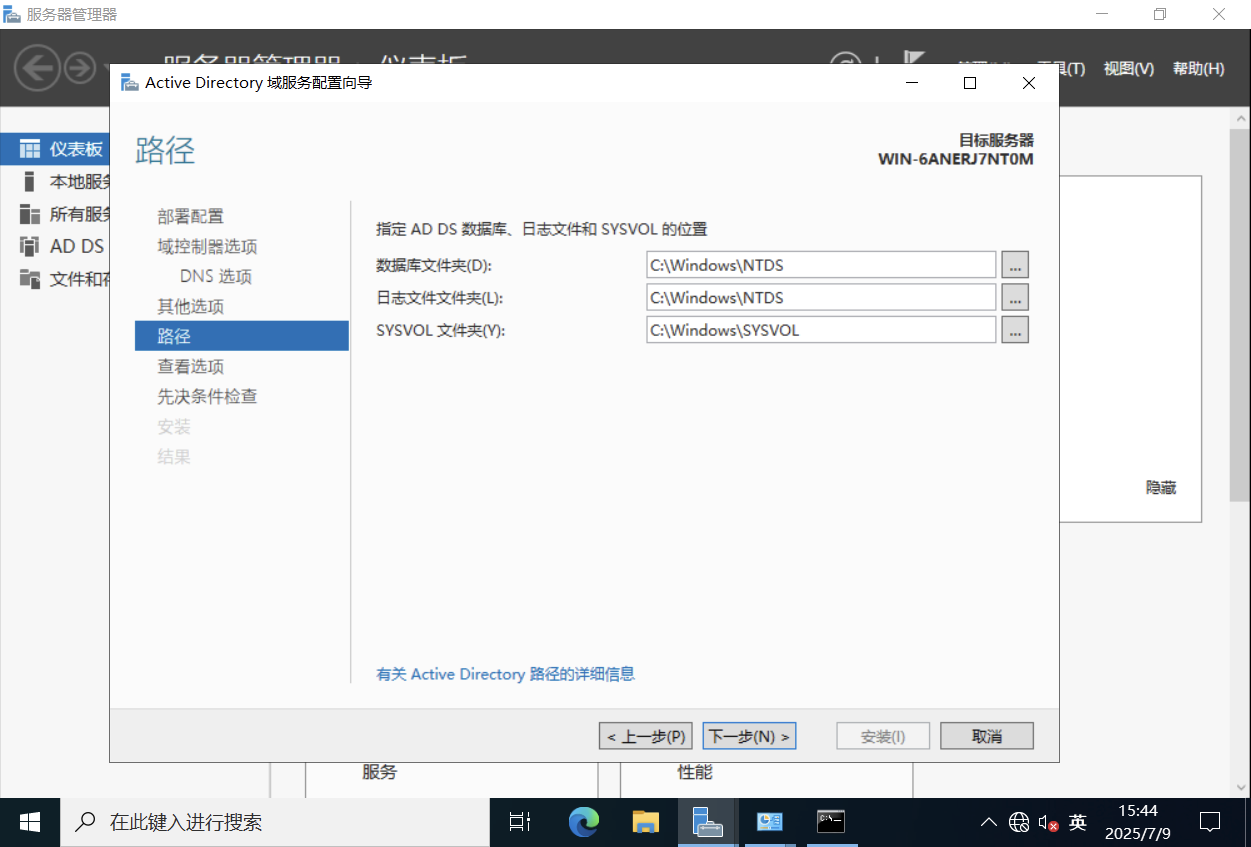The height and width of the screenshot is (847, 1251).
Task: Open the 帮助(H) menu
Action: pos(1198,69)
